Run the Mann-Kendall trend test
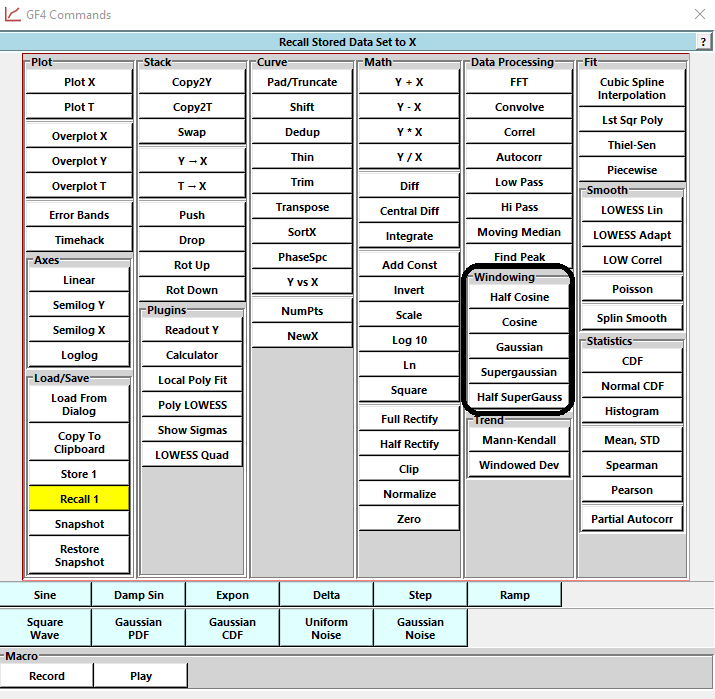 [519, 440]
